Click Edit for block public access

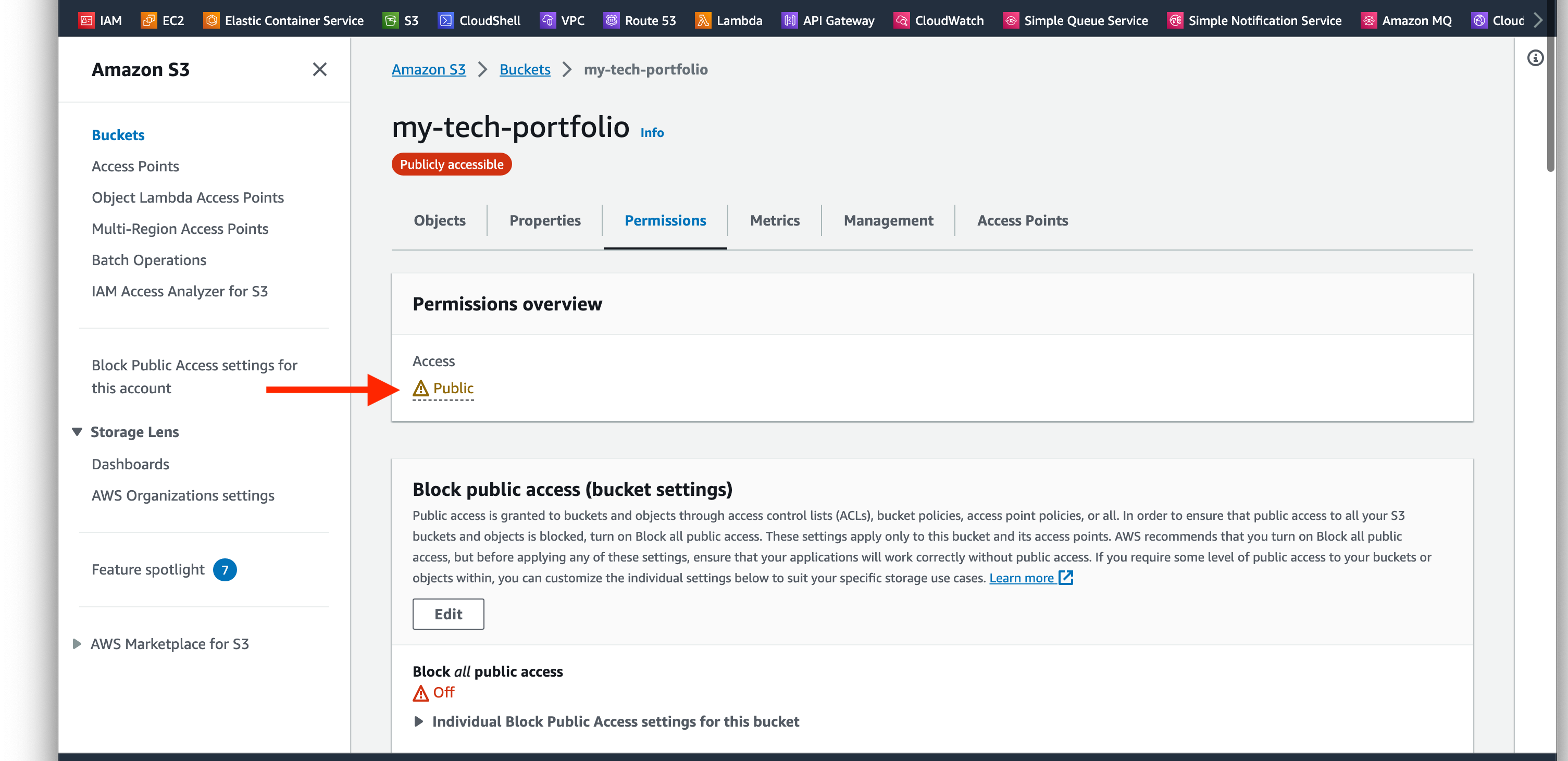(448, 614)
